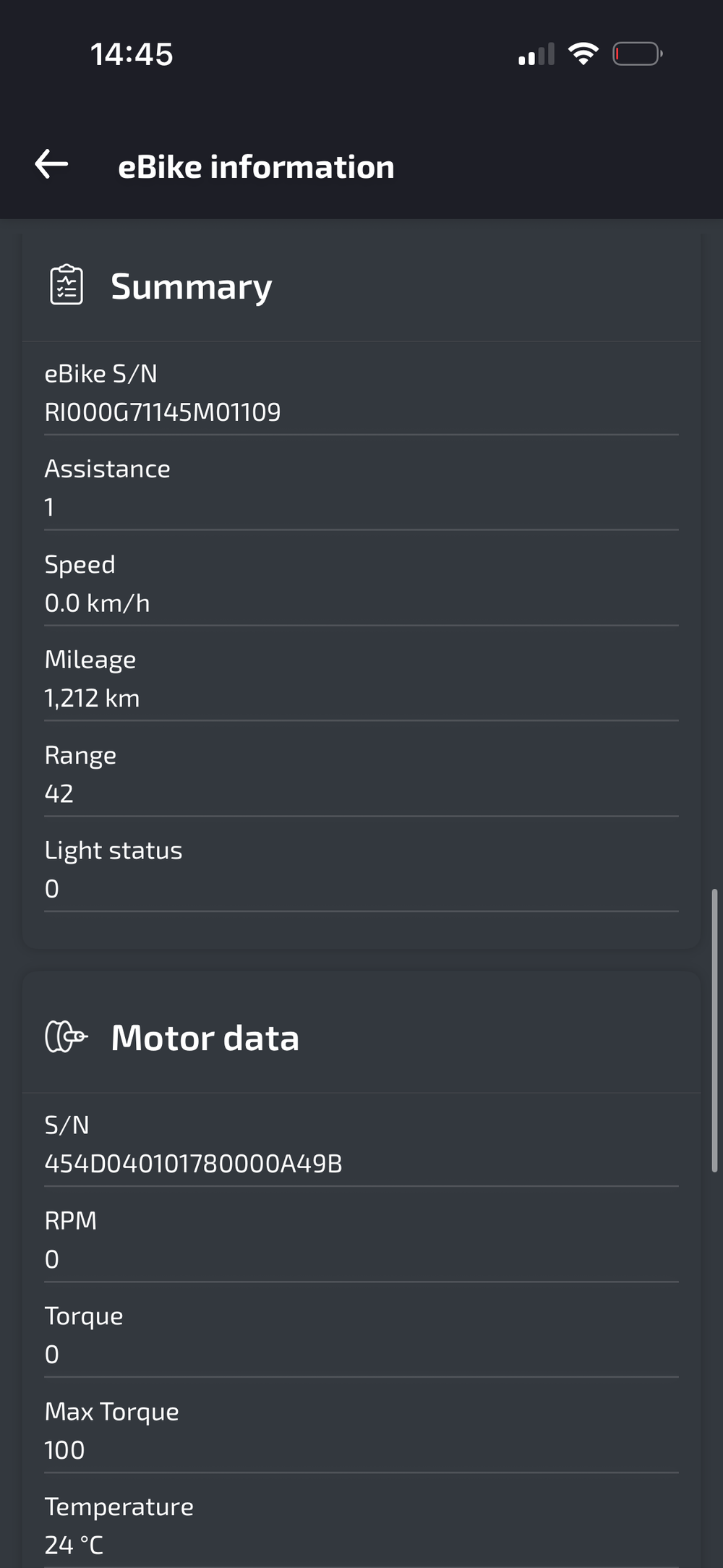Tap the Mileage 1,212 km entry
Screen dimensions: 723x1568
pyautogui.click(x=361, y=678)
